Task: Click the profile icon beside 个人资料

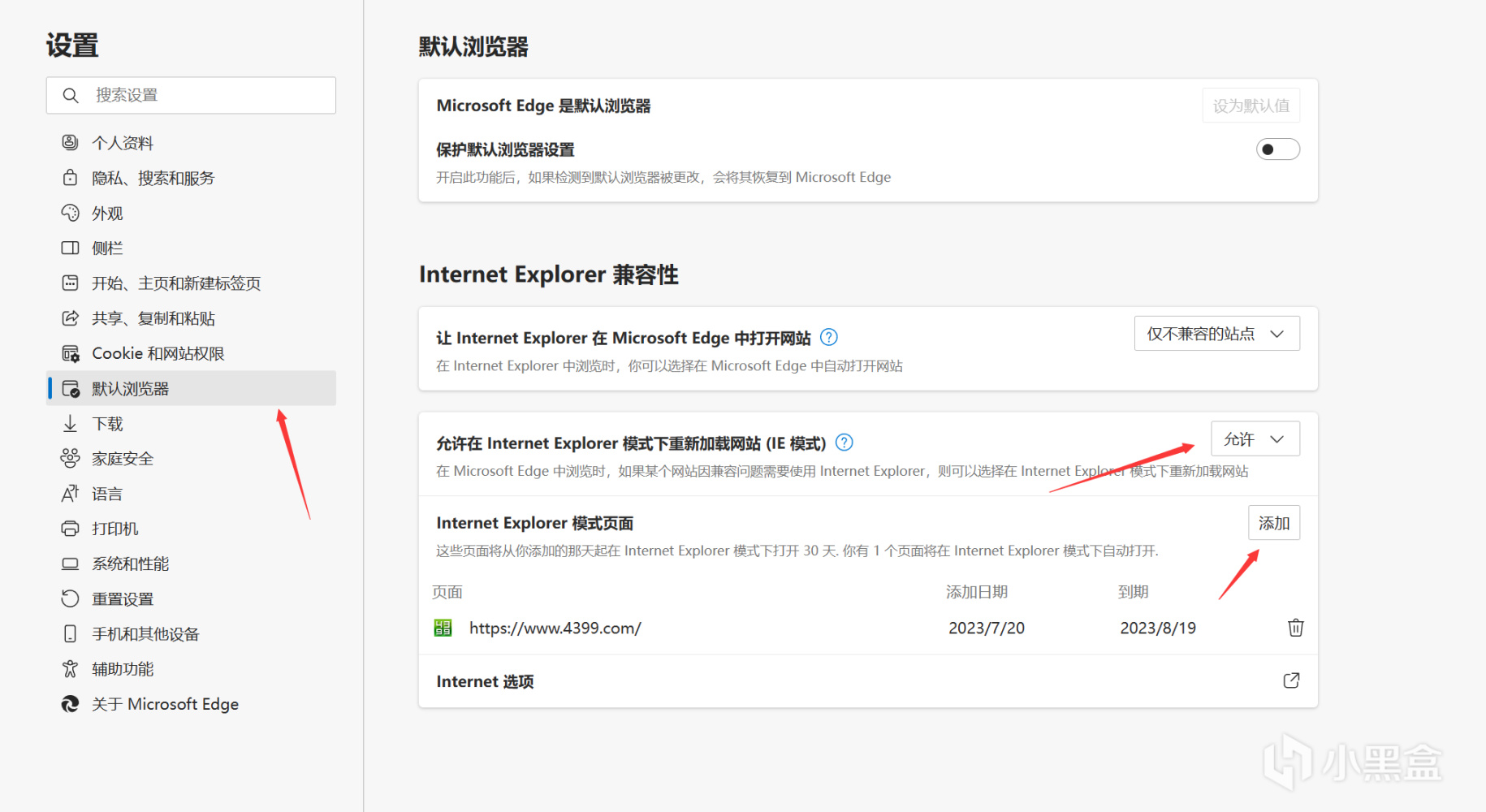Action: point(71,143)
